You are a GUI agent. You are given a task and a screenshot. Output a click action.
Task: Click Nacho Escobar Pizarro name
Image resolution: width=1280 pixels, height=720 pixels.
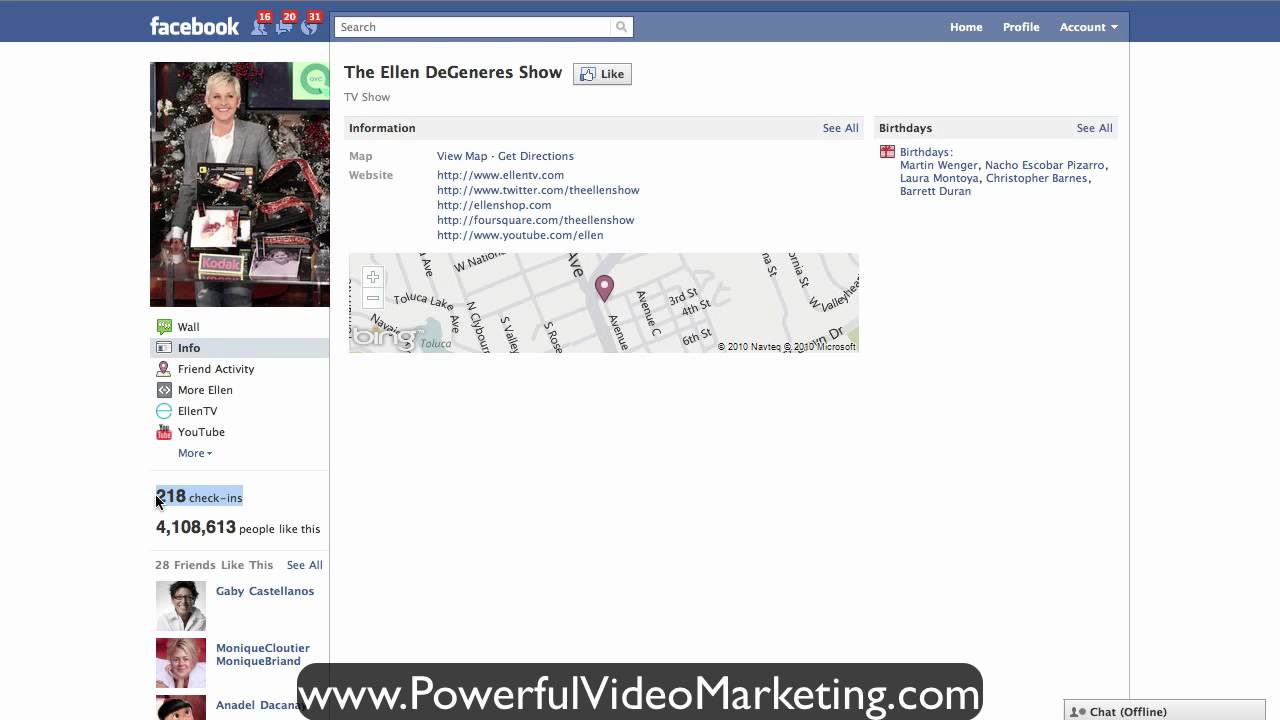pyautogui.click(x=1044, y=165)
